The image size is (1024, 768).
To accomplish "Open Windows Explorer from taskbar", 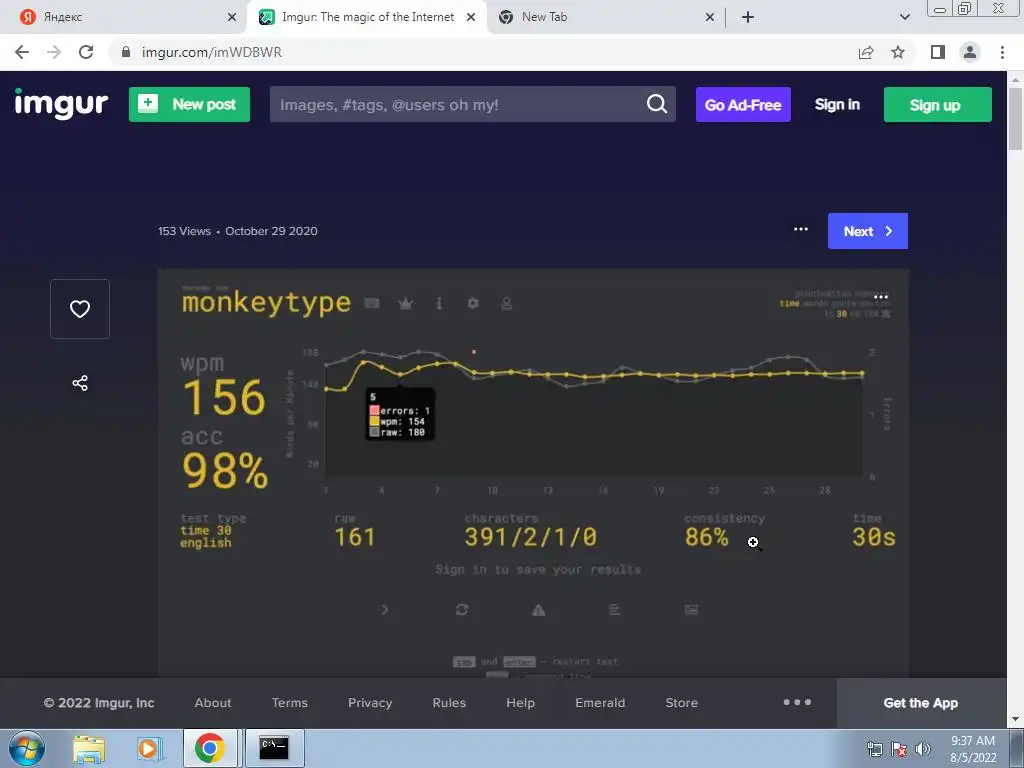I will (x=89, y=748).
